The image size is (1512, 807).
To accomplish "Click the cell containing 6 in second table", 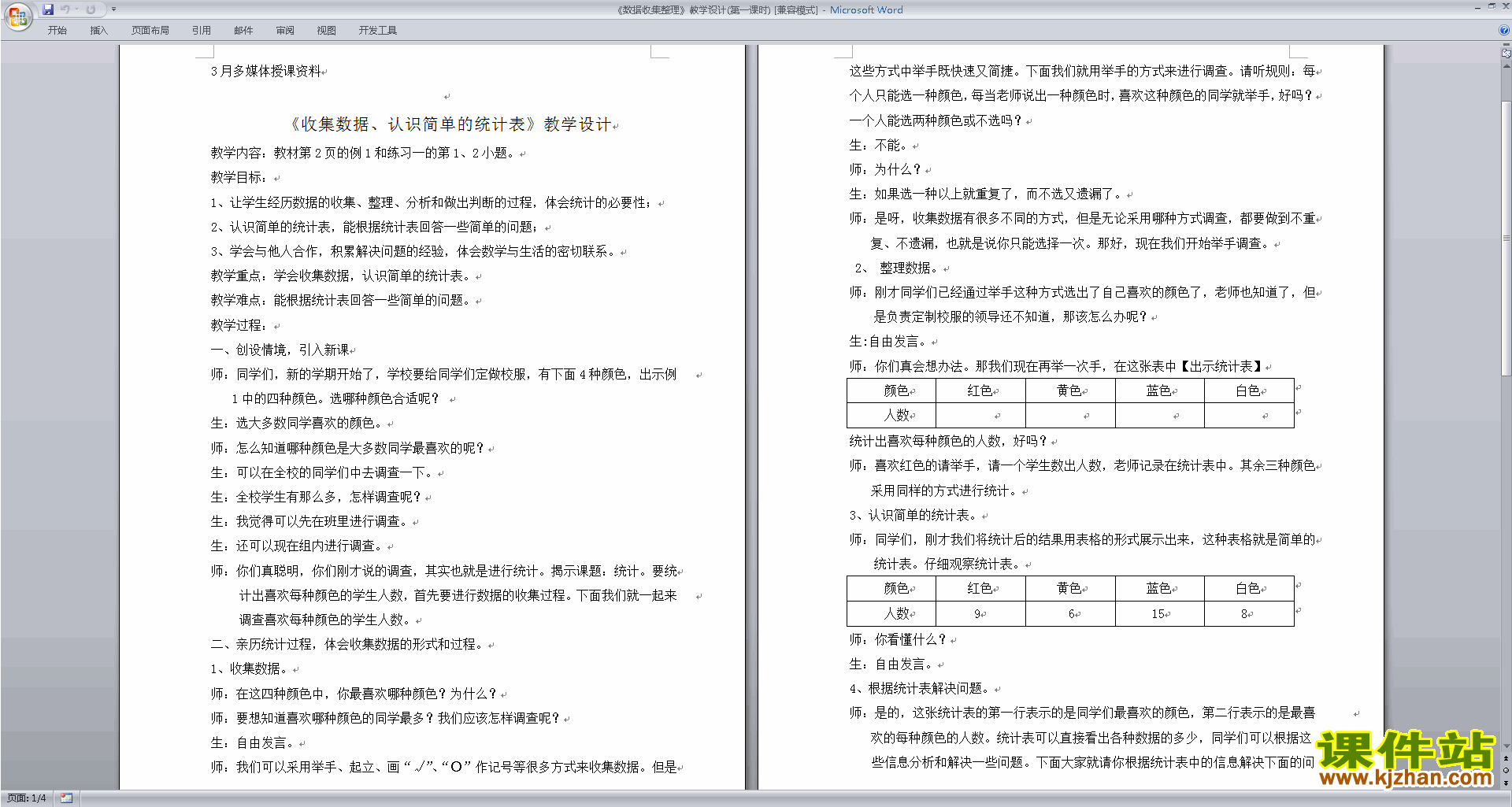I will (x=1070, y=613).
